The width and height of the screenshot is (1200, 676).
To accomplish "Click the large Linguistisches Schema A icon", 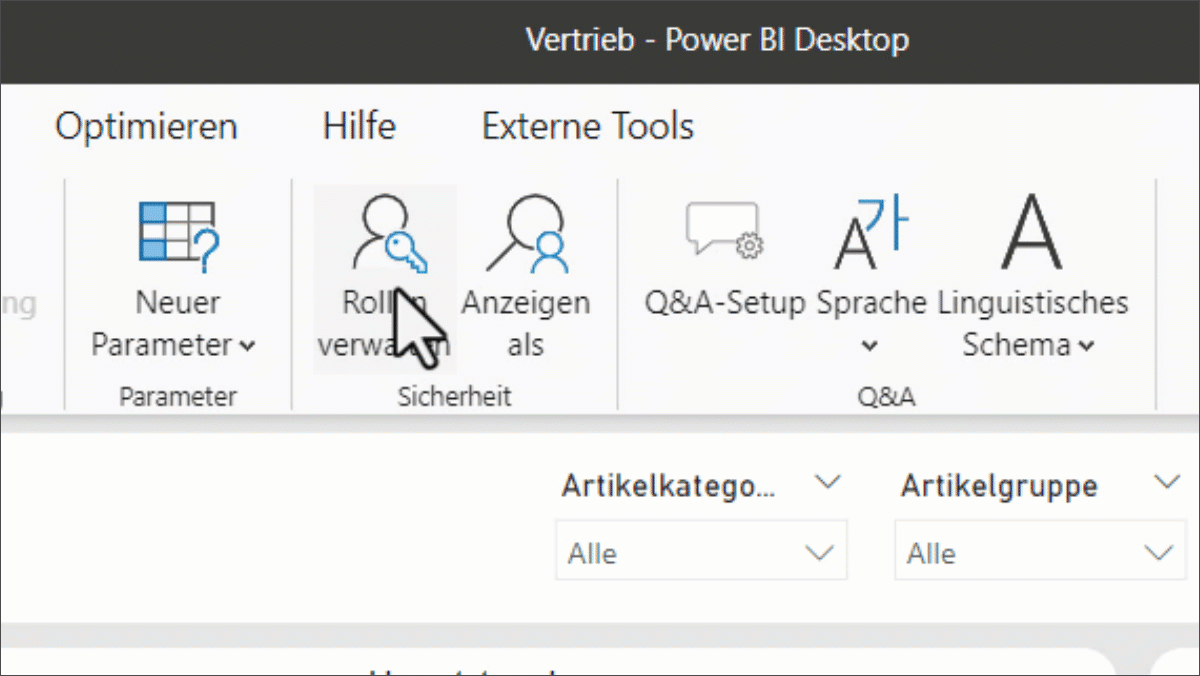I will click(1031, 234).
